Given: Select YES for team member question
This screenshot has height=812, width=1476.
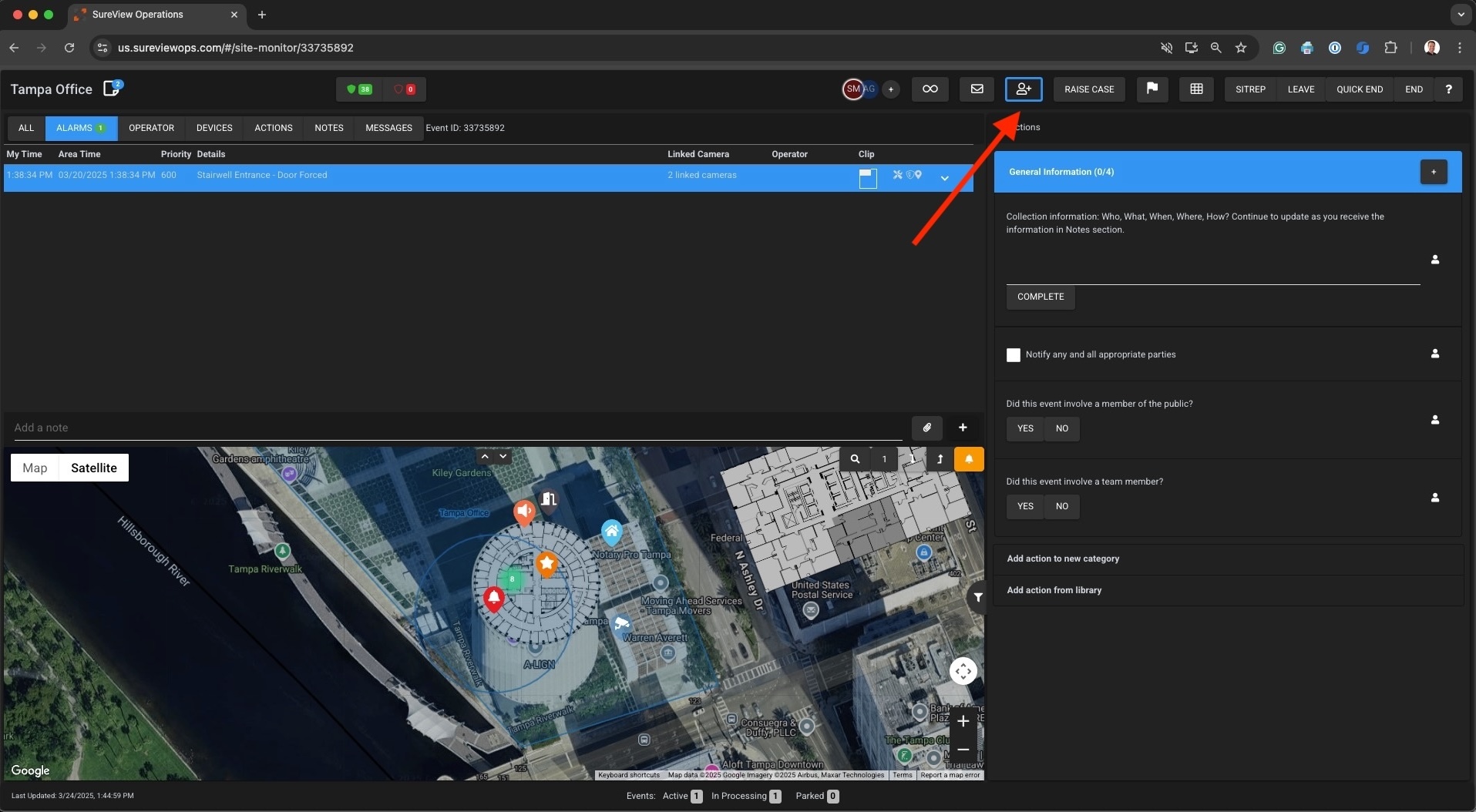Looking at the screenshot, I should coord(1024,506).
